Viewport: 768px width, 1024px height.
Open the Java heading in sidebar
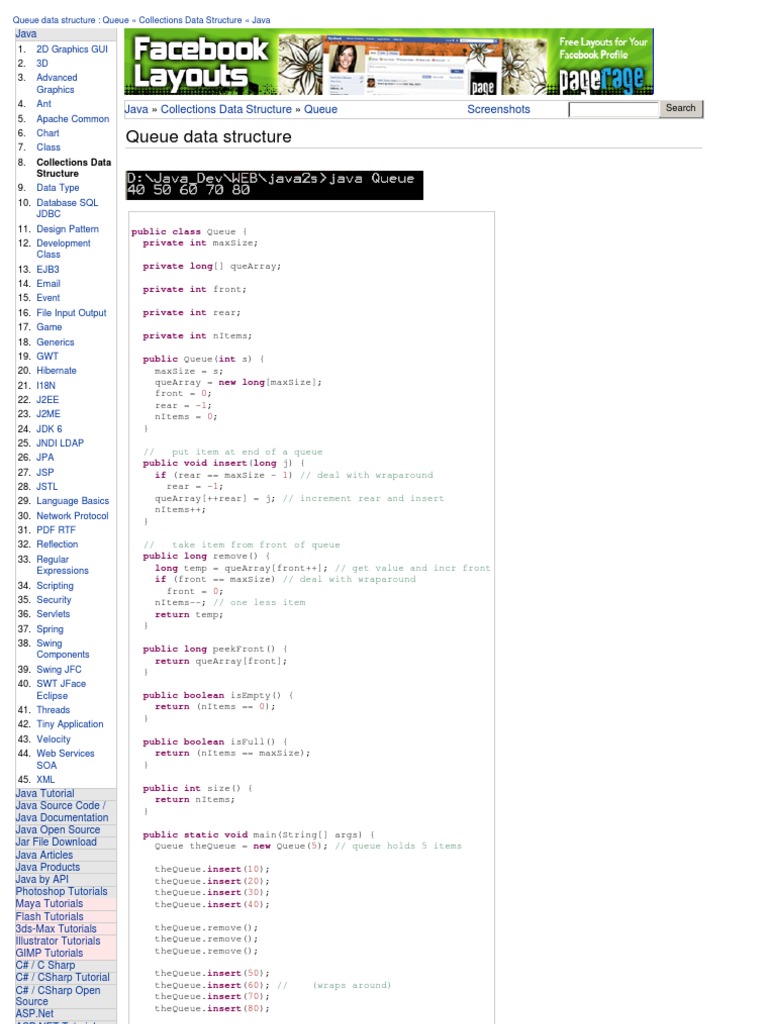pyautogui.click(x=26, y=34)
